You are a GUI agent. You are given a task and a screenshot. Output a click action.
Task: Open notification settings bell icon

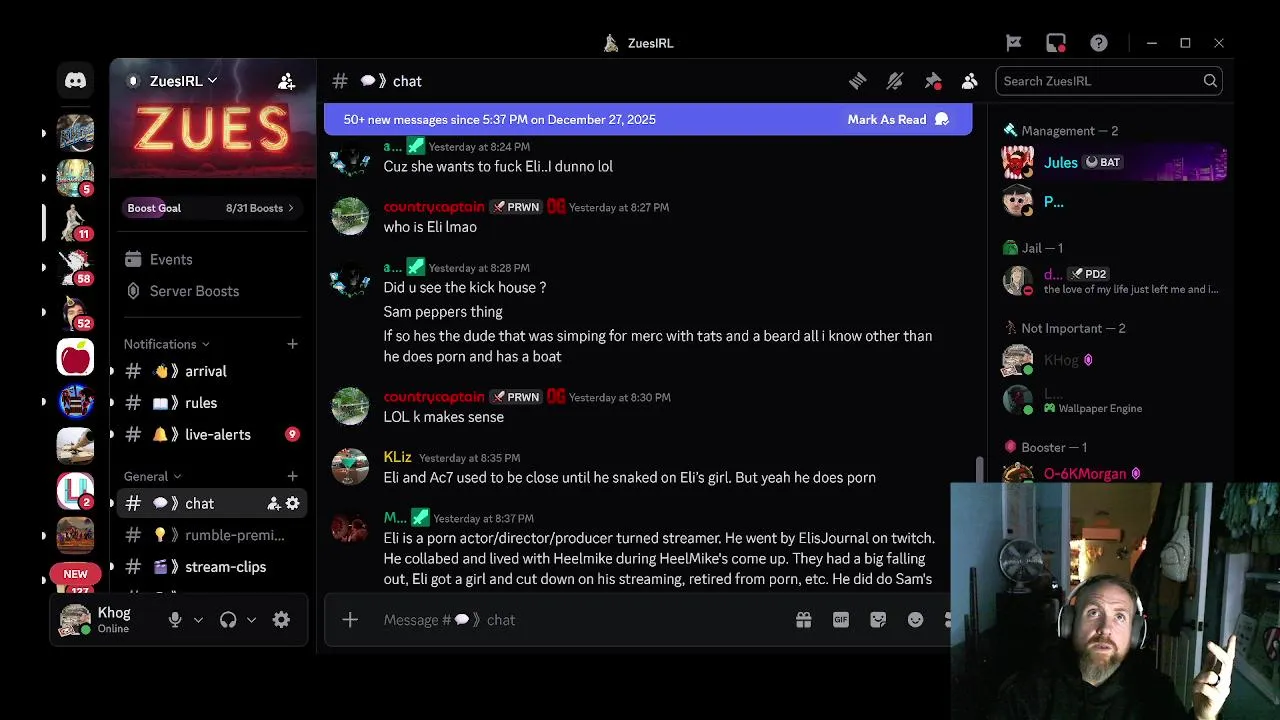[x=895, y=81]
